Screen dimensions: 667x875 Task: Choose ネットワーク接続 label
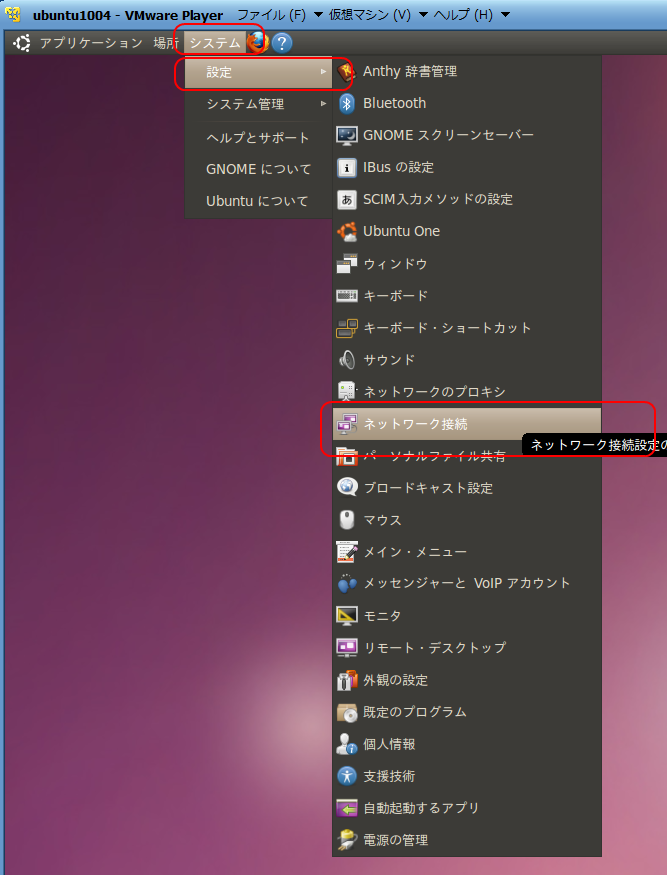pos(415,424)
